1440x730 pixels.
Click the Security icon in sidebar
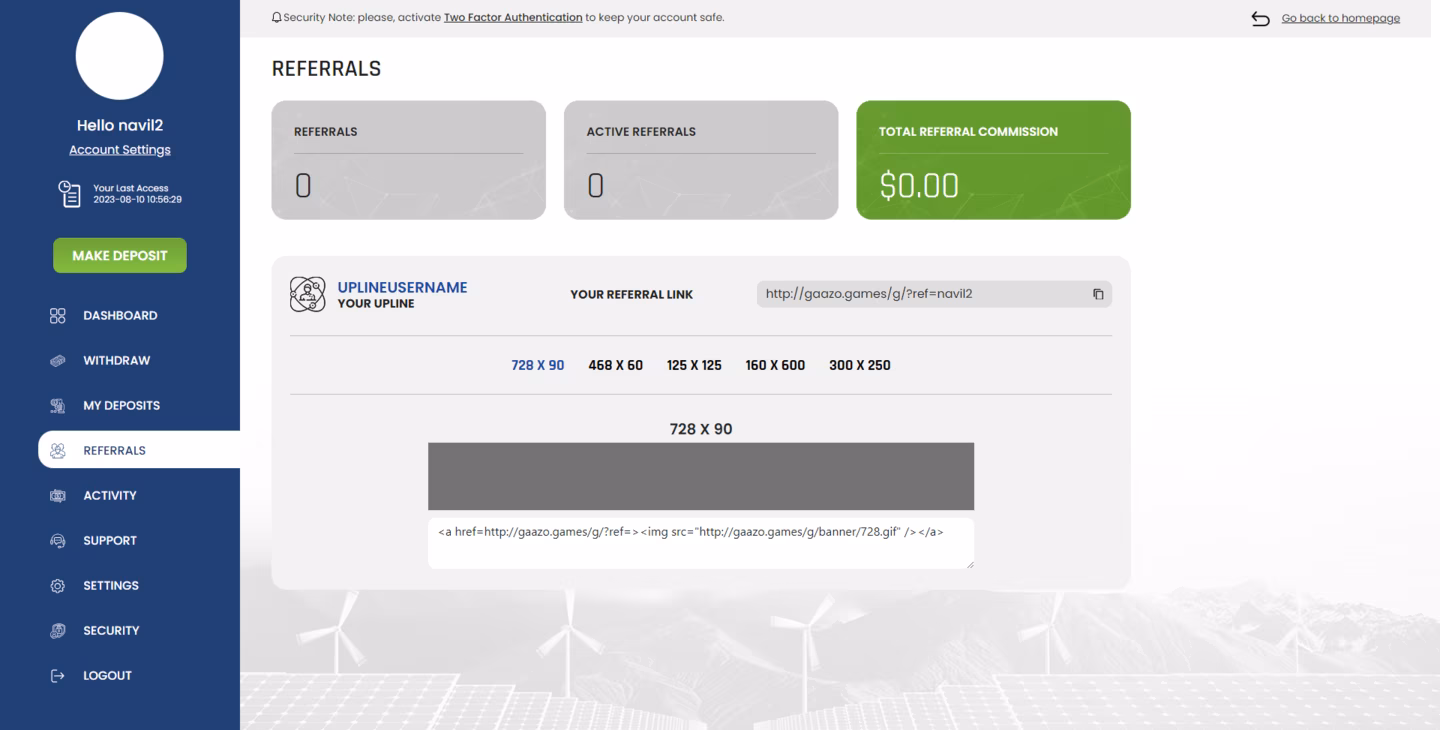click(x=57, y=630)
